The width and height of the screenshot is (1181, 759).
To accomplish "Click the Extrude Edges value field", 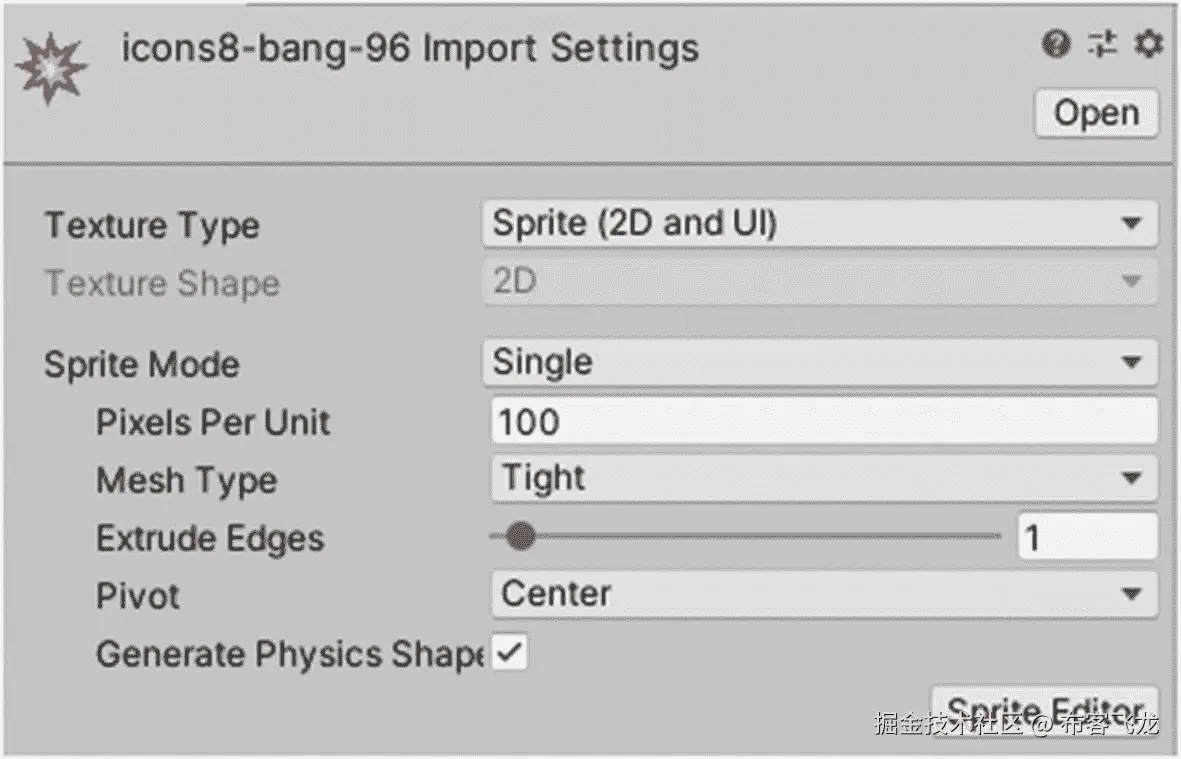I will coord(1087,537).
